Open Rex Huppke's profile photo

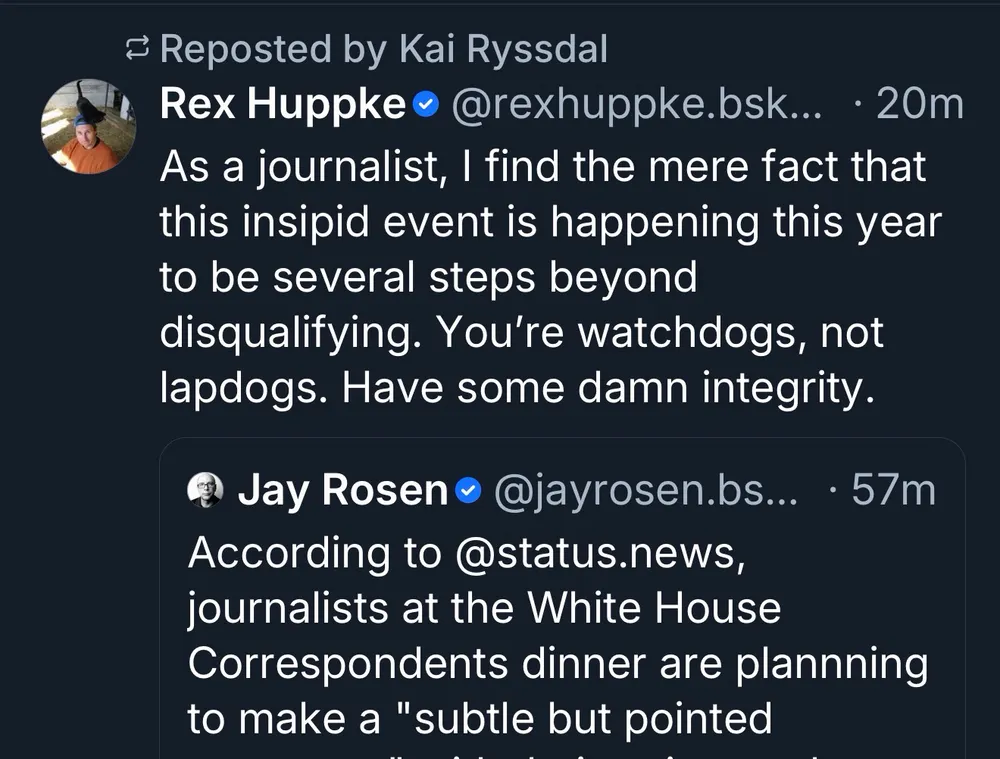click(88, 126)
